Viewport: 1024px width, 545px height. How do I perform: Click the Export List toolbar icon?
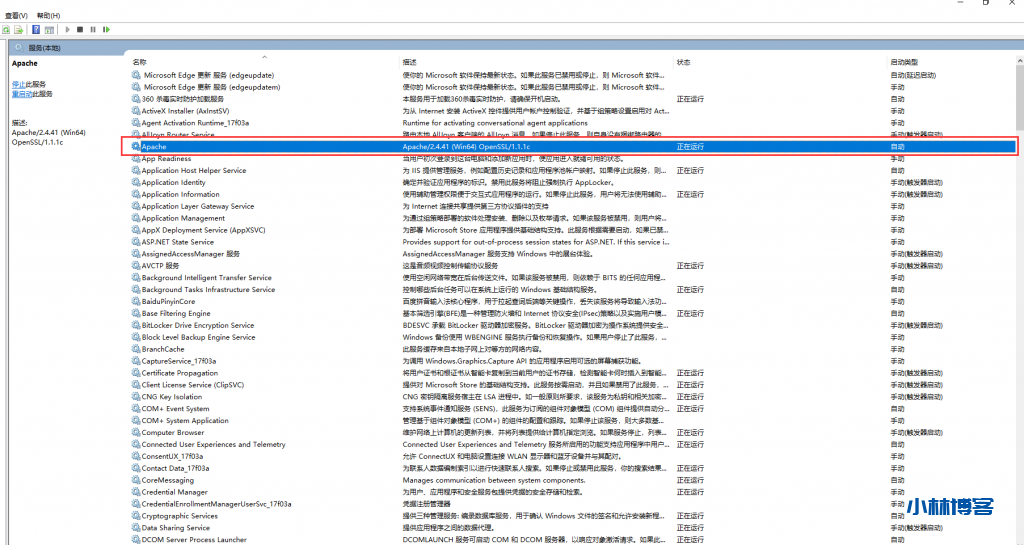(x=18, y=30)
